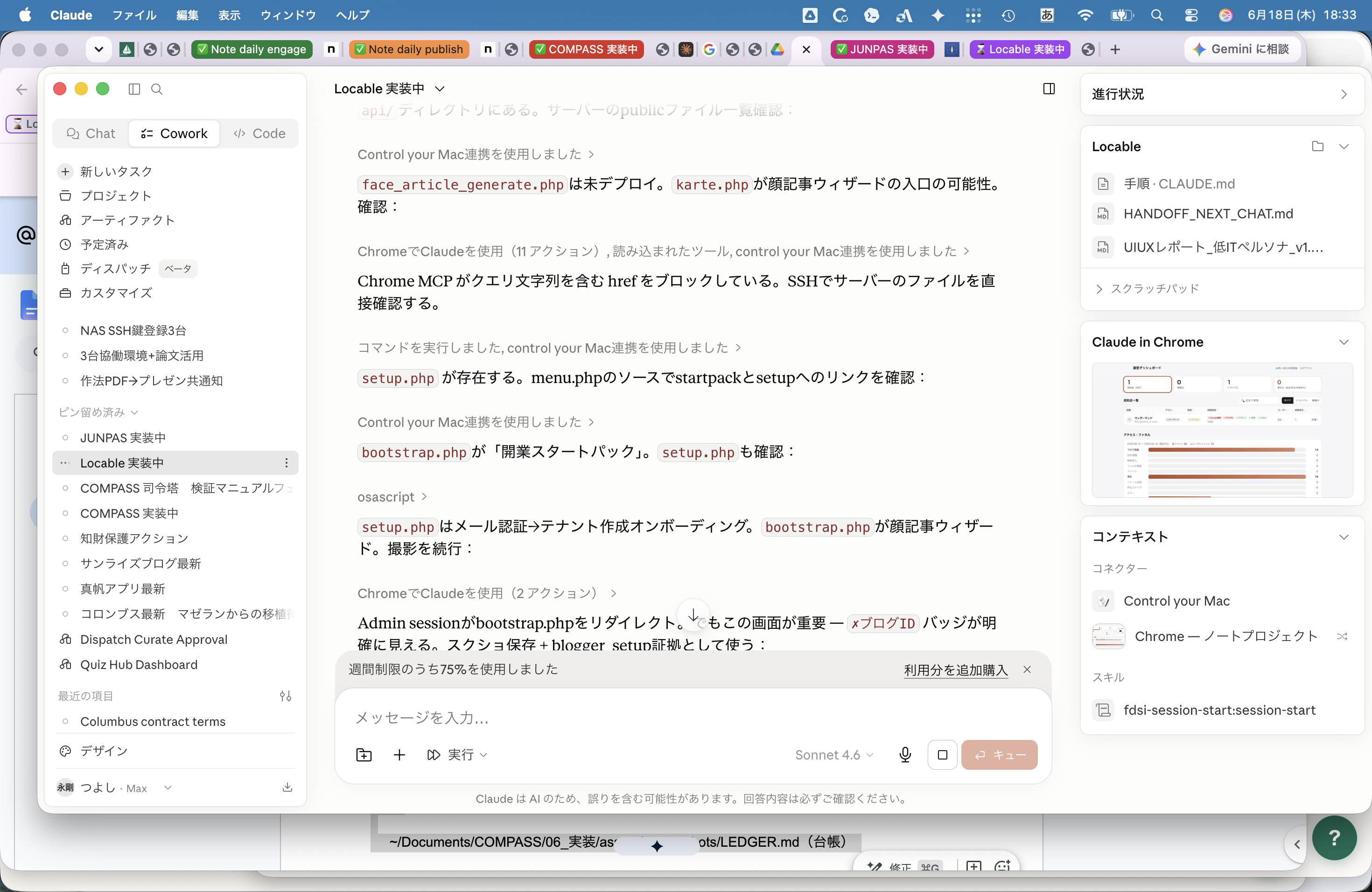Image resolution: width=1372 pixels, height=892 pixels.
Task: Expand ChromeでClaudeを使用 (2 アクション) step
Action: 487,593
